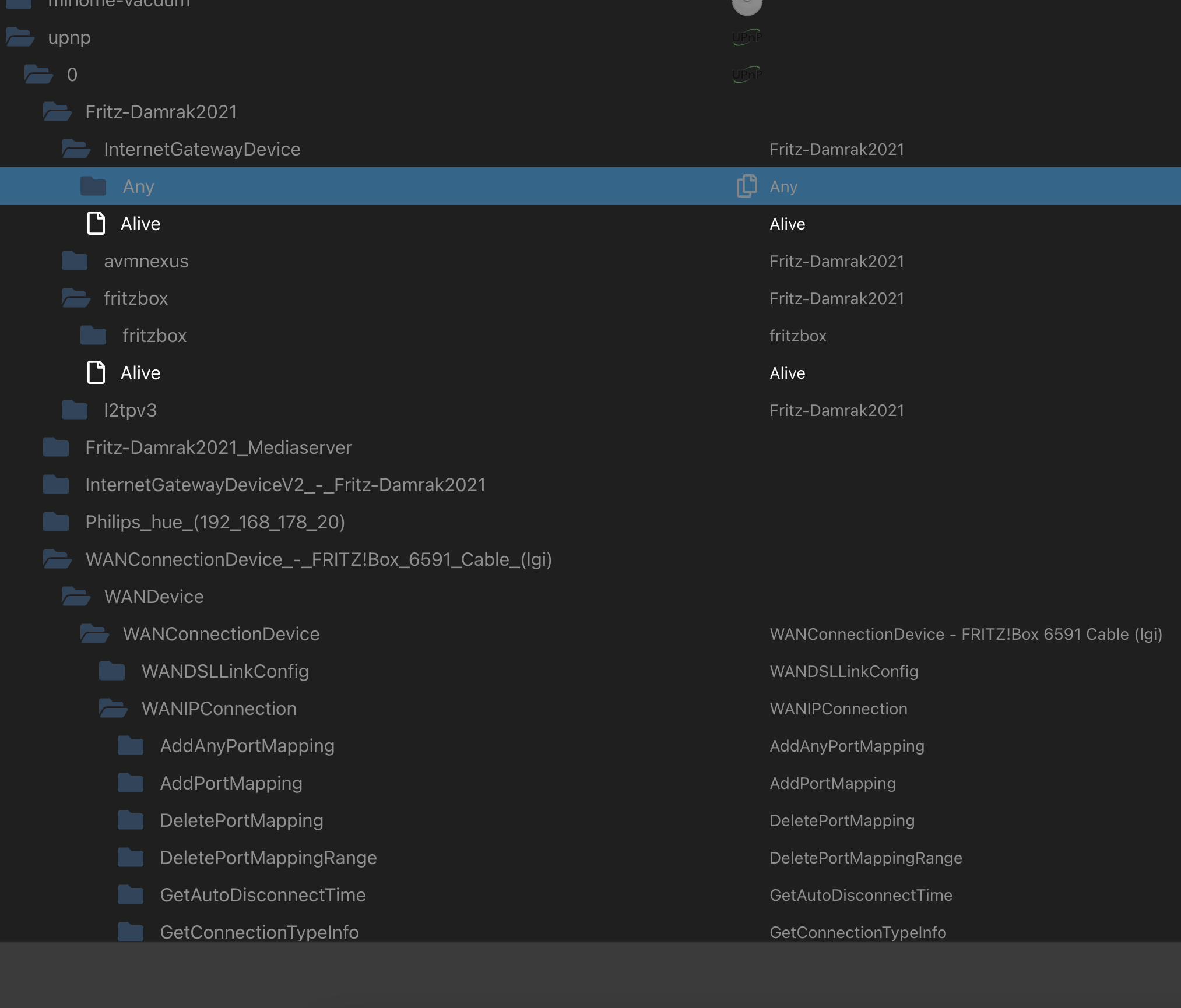Expand the DeletePortMappingRange folder icon
The image size is (1181, 1008).
[131, 858]
